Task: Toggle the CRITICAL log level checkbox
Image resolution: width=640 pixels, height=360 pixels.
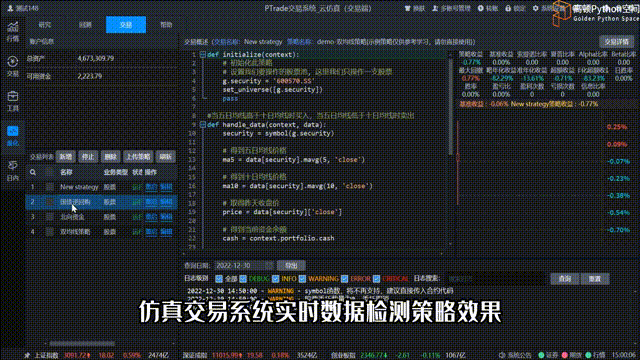Action: pos(376,279)
